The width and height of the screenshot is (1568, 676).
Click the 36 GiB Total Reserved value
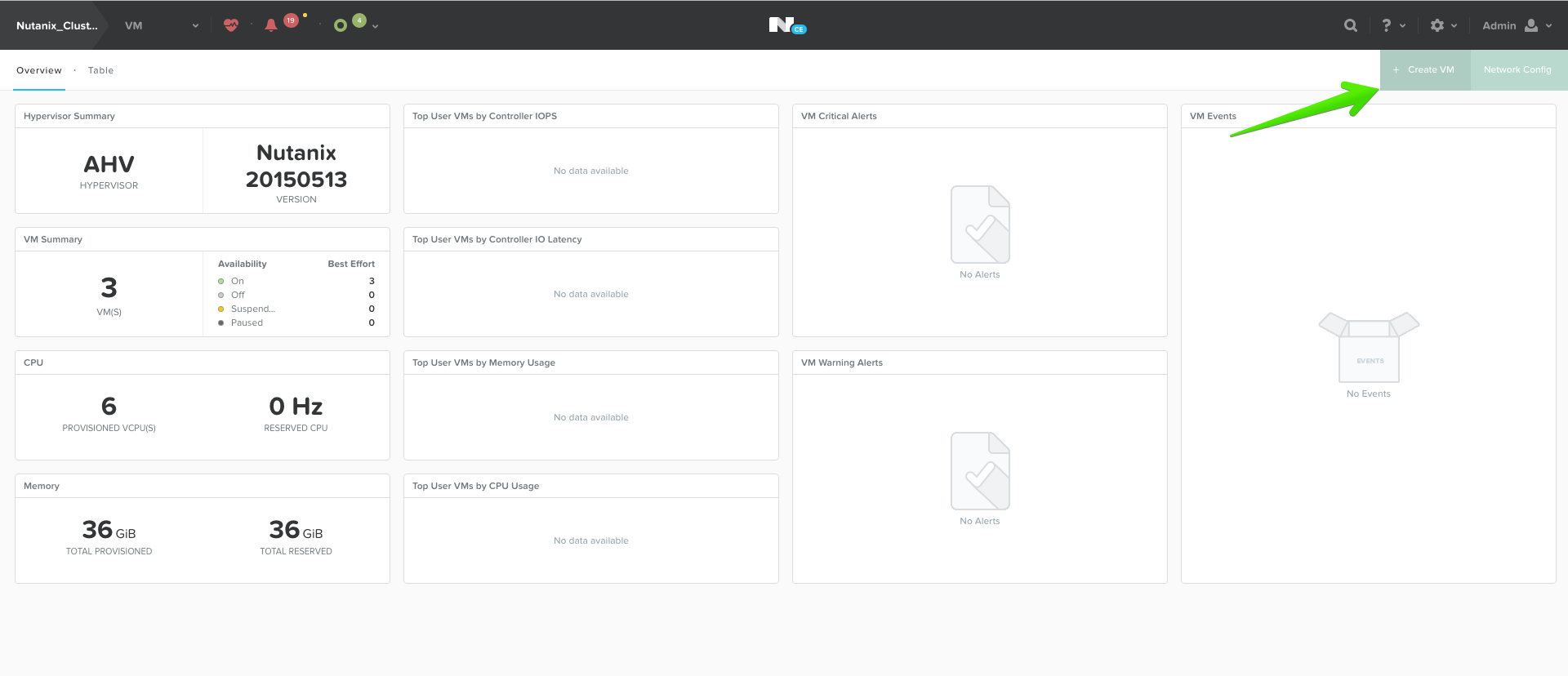pos(296,530)
